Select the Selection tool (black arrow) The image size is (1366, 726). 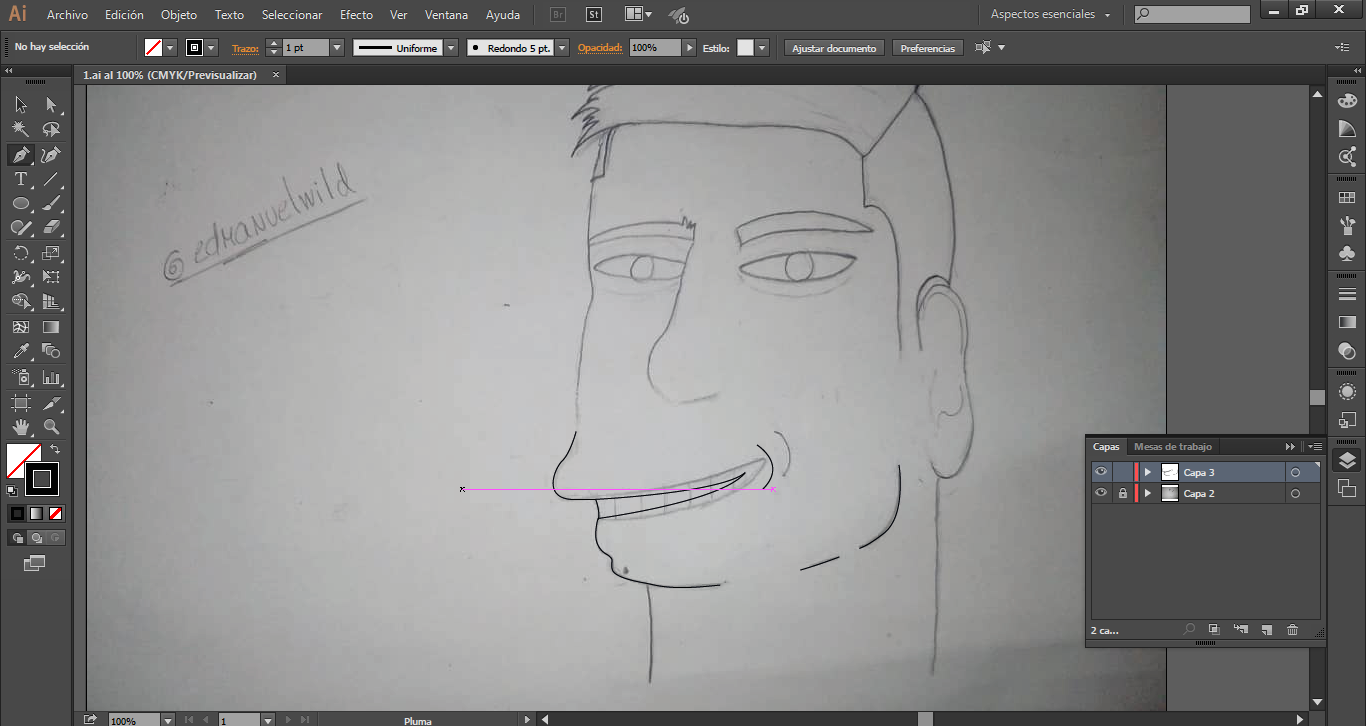coord(21,104)
